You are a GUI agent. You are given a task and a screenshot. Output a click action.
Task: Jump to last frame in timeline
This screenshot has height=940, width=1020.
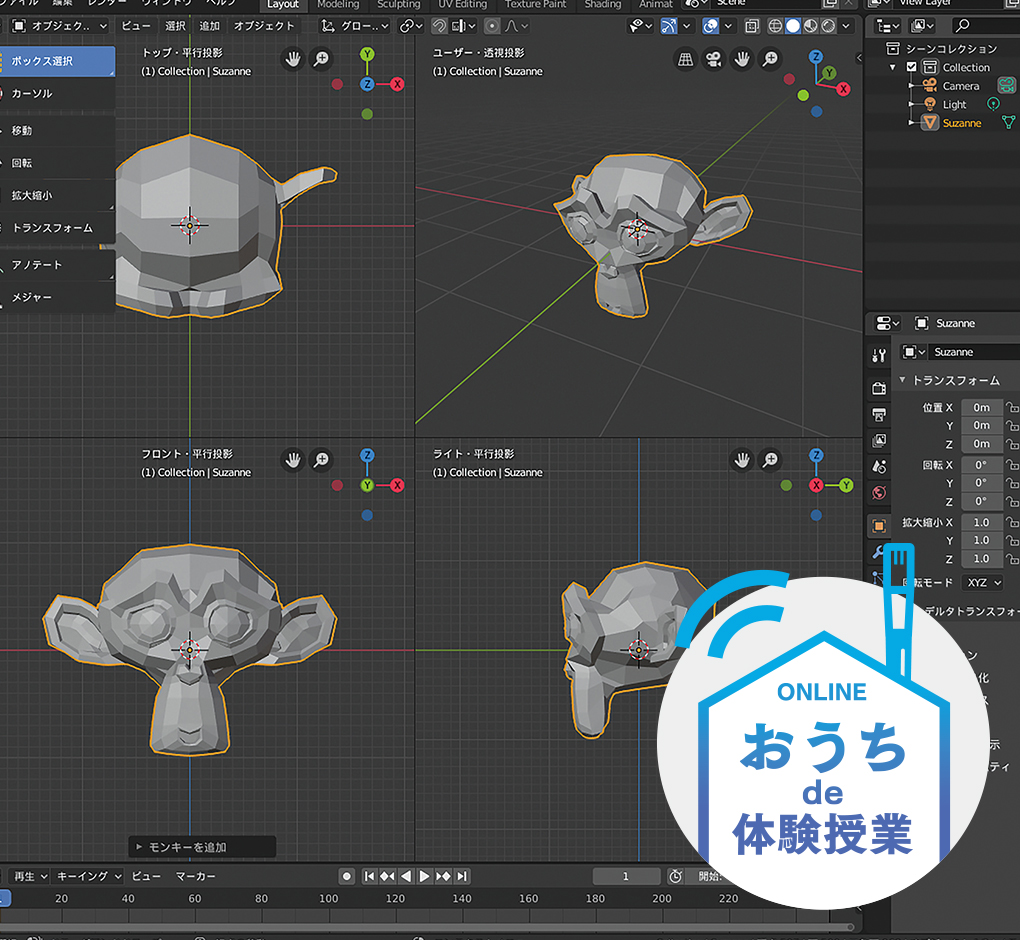point(462,876)
